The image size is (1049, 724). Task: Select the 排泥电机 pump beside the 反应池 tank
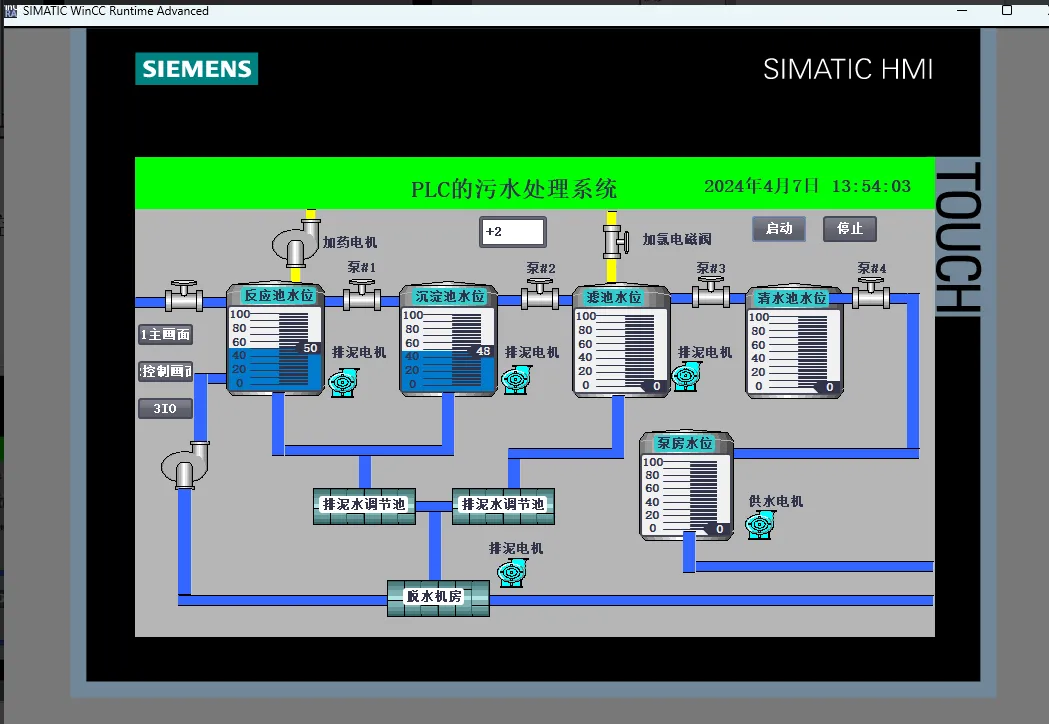(344, 382)
